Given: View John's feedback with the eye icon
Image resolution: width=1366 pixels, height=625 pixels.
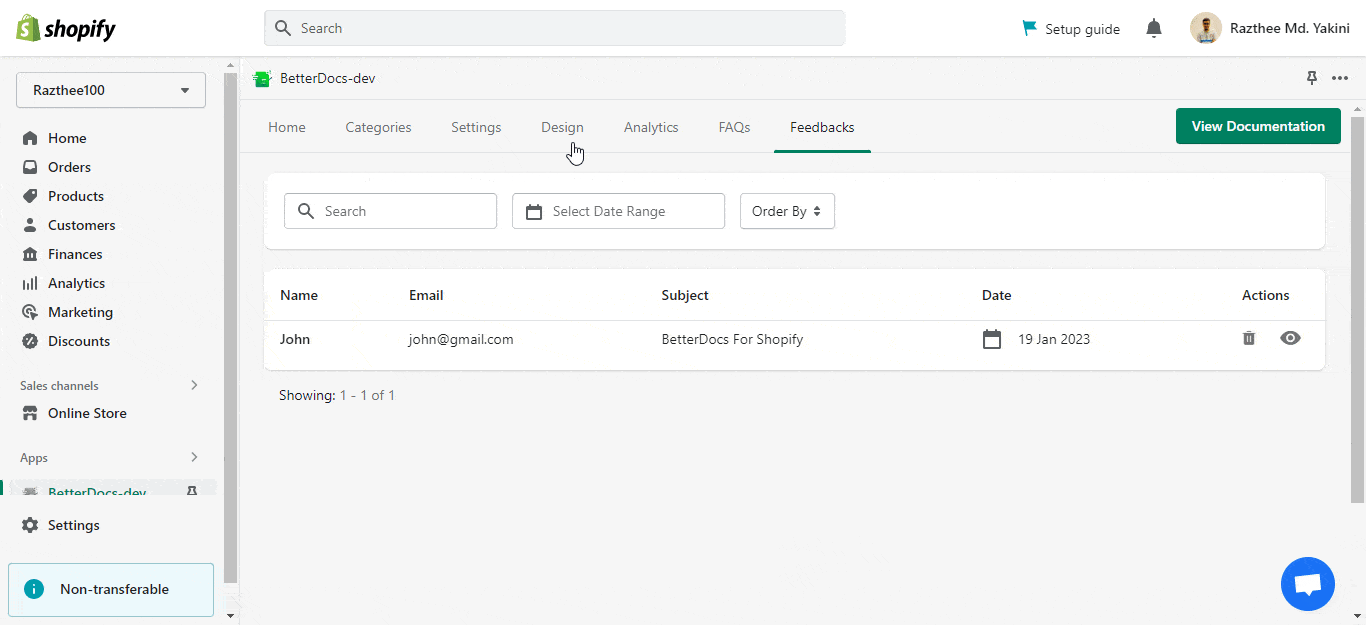Looking at the screenshot, I should click(x=1290, y=338).
